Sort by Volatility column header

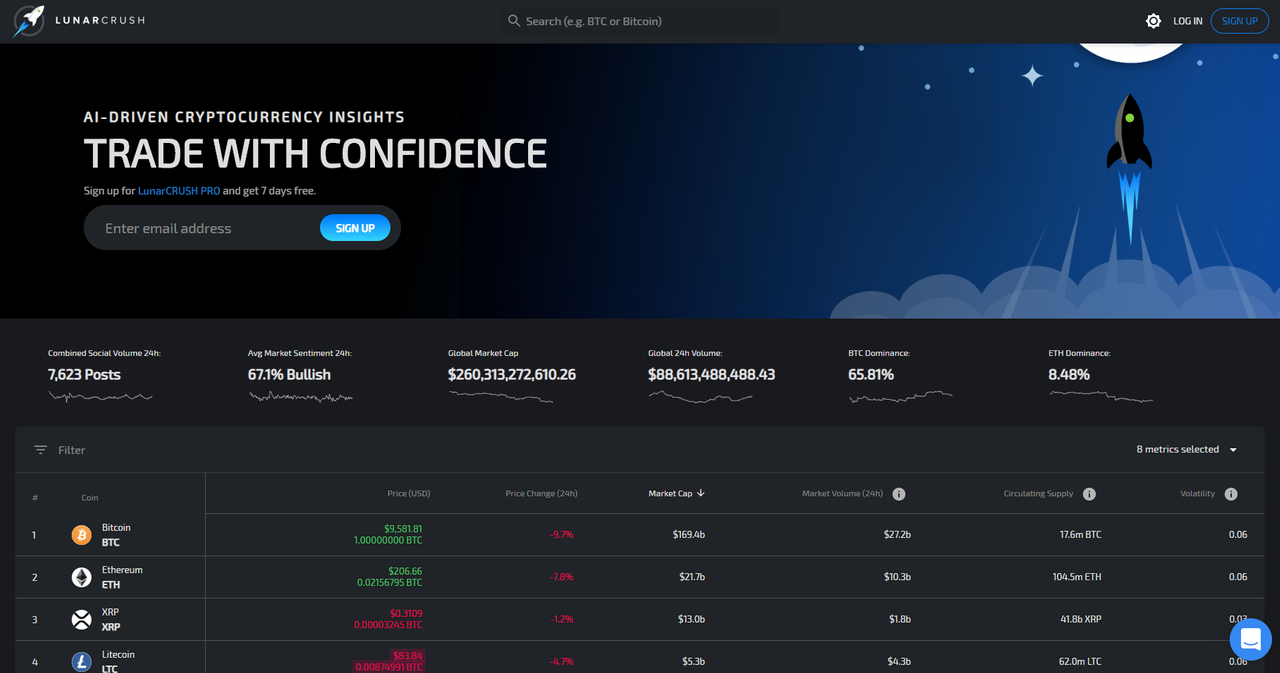[x=1198, y=493]
